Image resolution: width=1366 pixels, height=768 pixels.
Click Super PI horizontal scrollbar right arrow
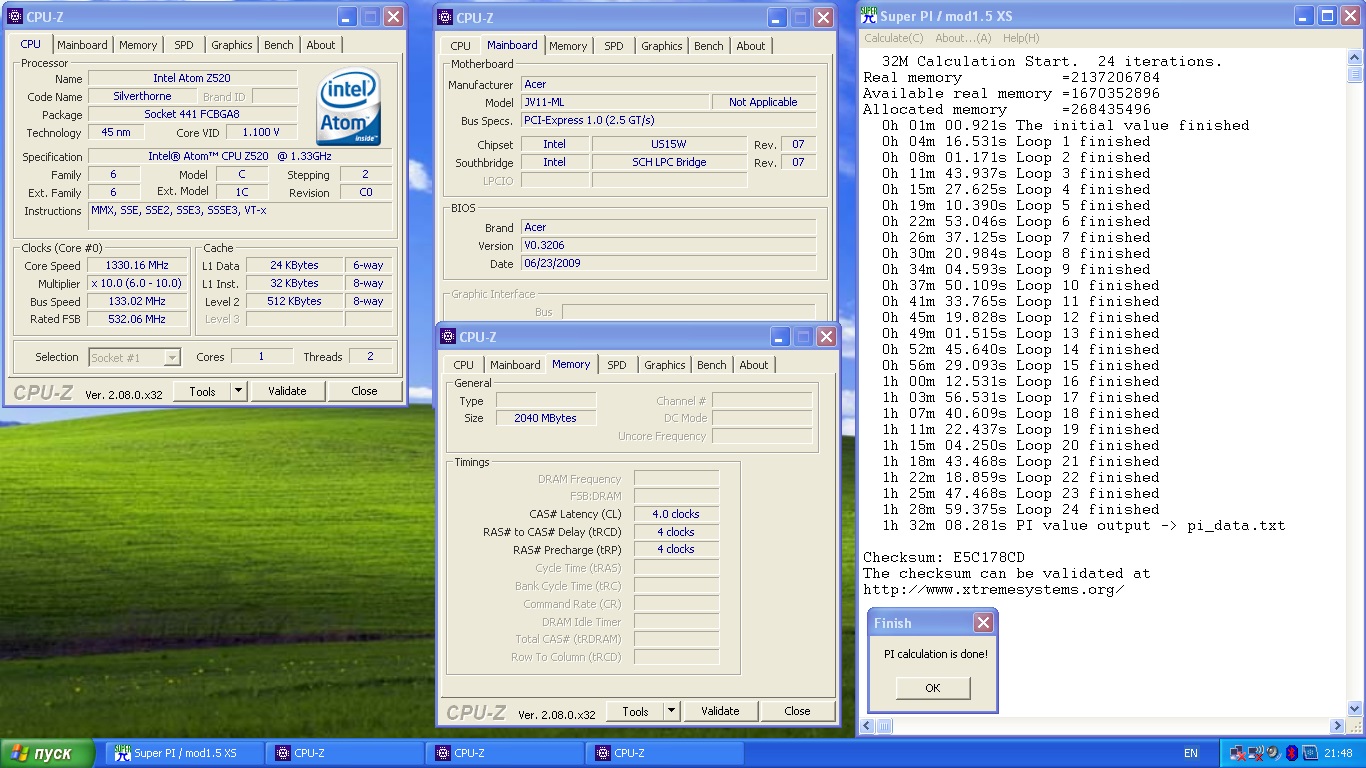pyautogui.click(x=1338, y=726)
